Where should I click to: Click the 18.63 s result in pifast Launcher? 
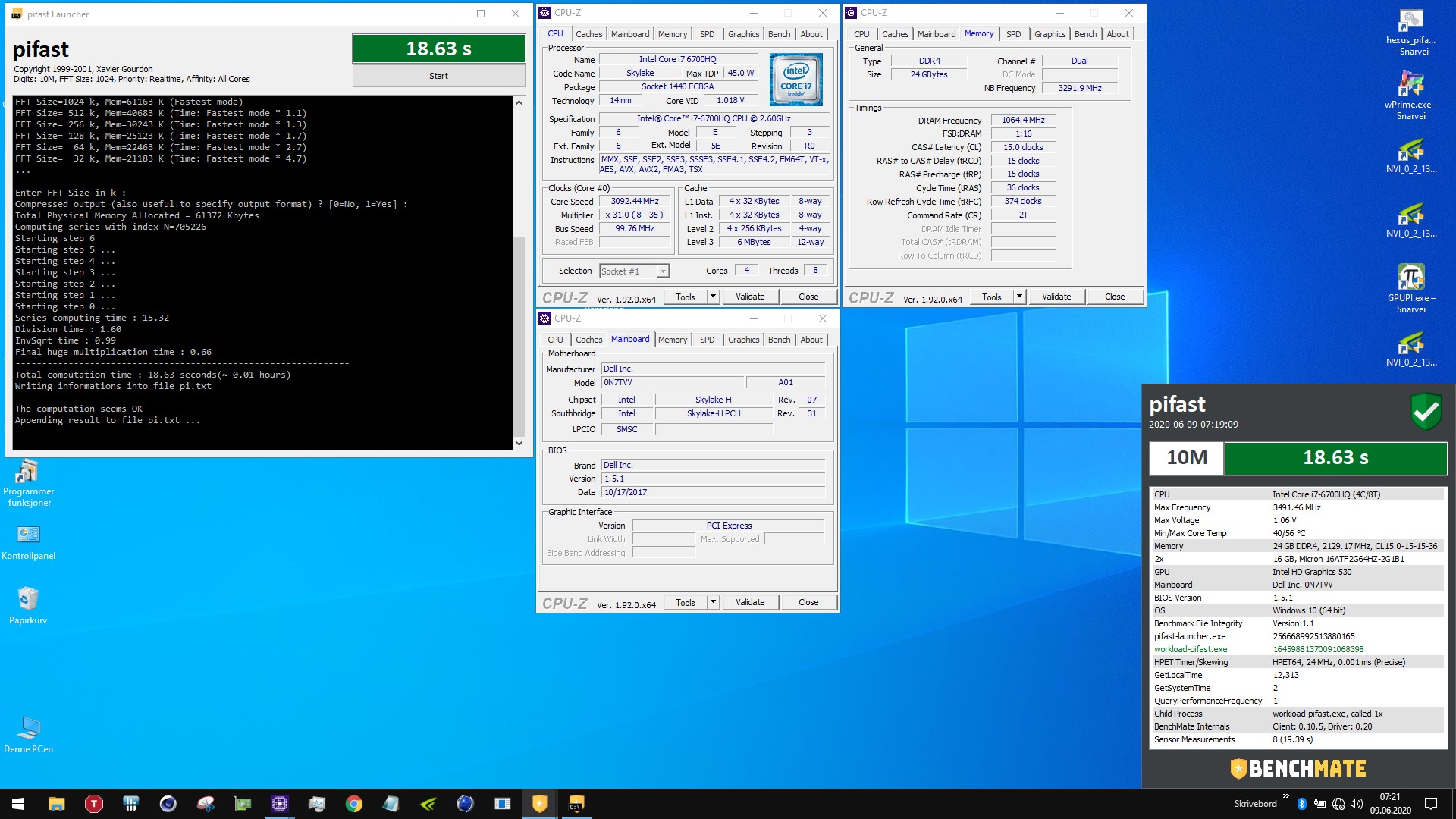coord(438,49)
